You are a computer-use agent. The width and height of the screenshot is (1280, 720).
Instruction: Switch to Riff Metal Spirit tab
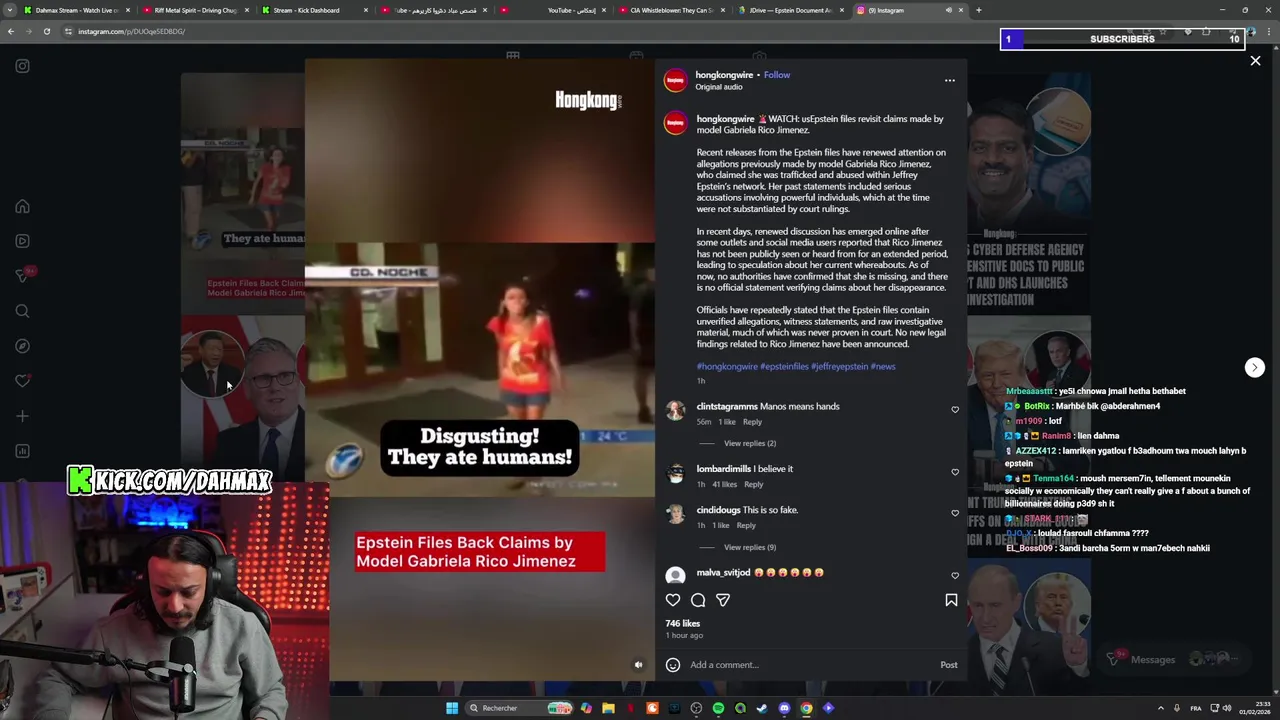click(195, 10)
